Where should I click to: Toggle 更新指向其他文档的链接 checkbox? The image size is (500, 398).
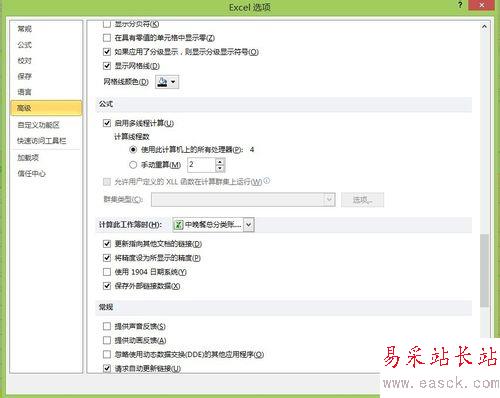pos(107,244)
